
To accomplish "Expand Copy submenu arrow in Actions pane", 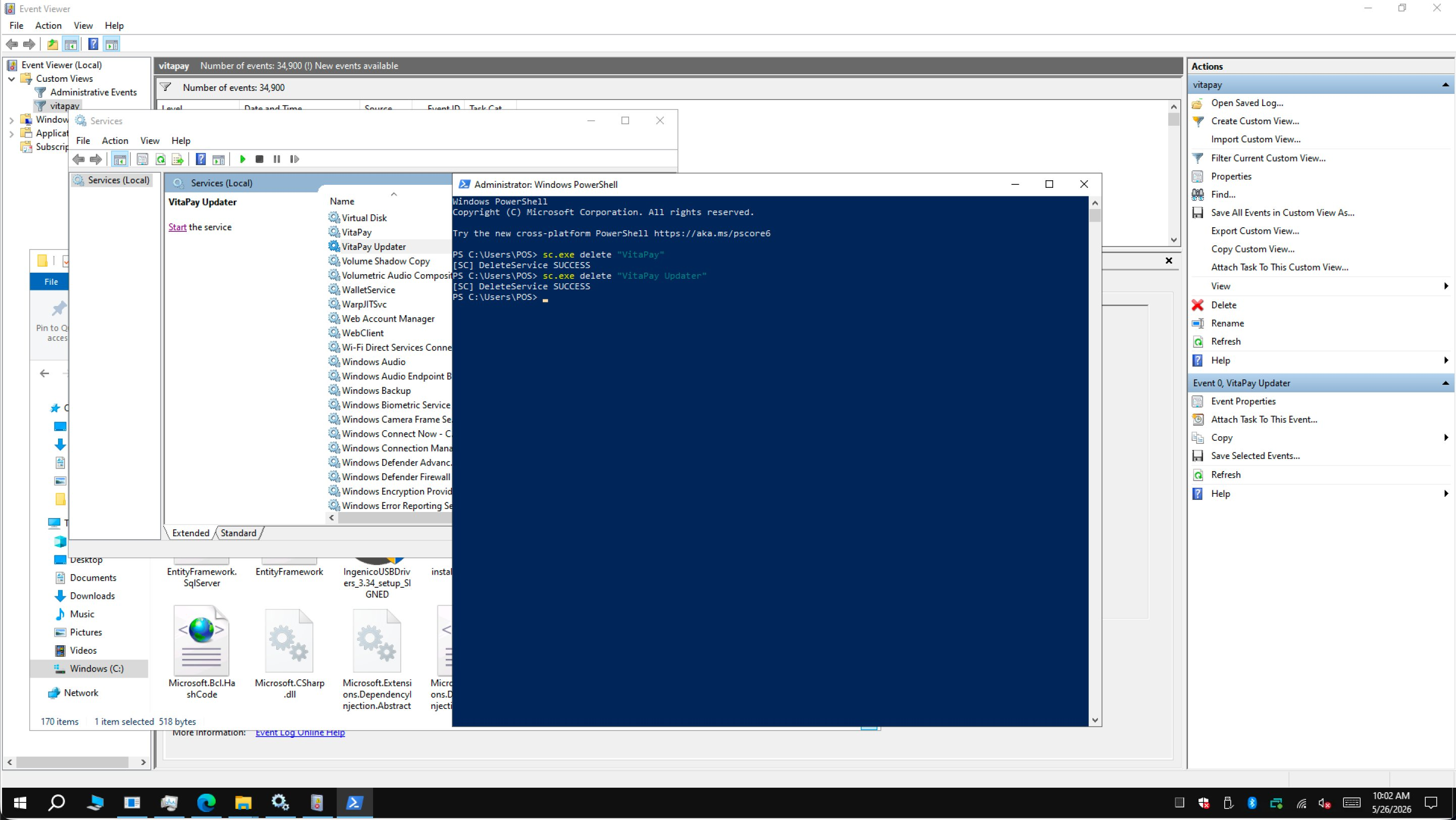I will [1445, 437].
